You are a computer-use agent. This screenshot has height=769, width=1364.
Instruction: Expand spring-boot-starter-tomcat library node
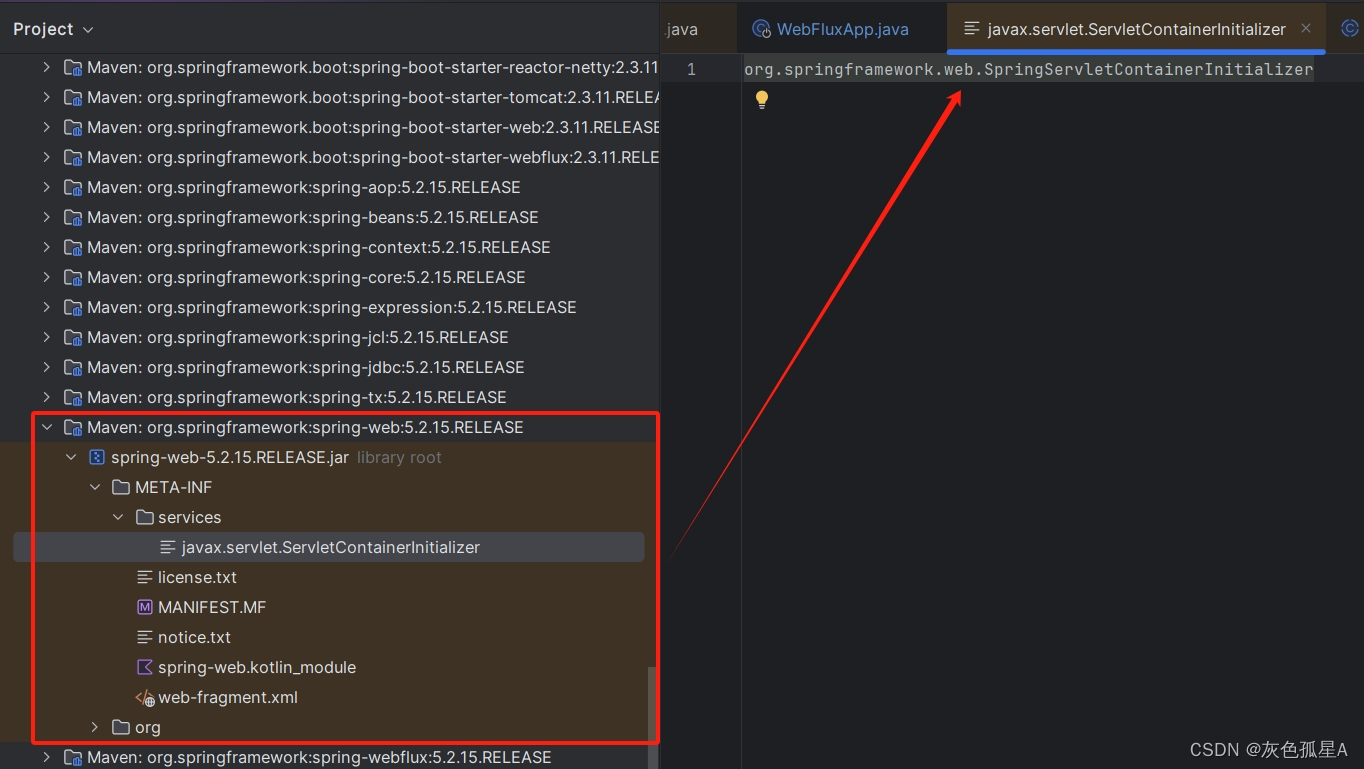click(x=46, y=97)
